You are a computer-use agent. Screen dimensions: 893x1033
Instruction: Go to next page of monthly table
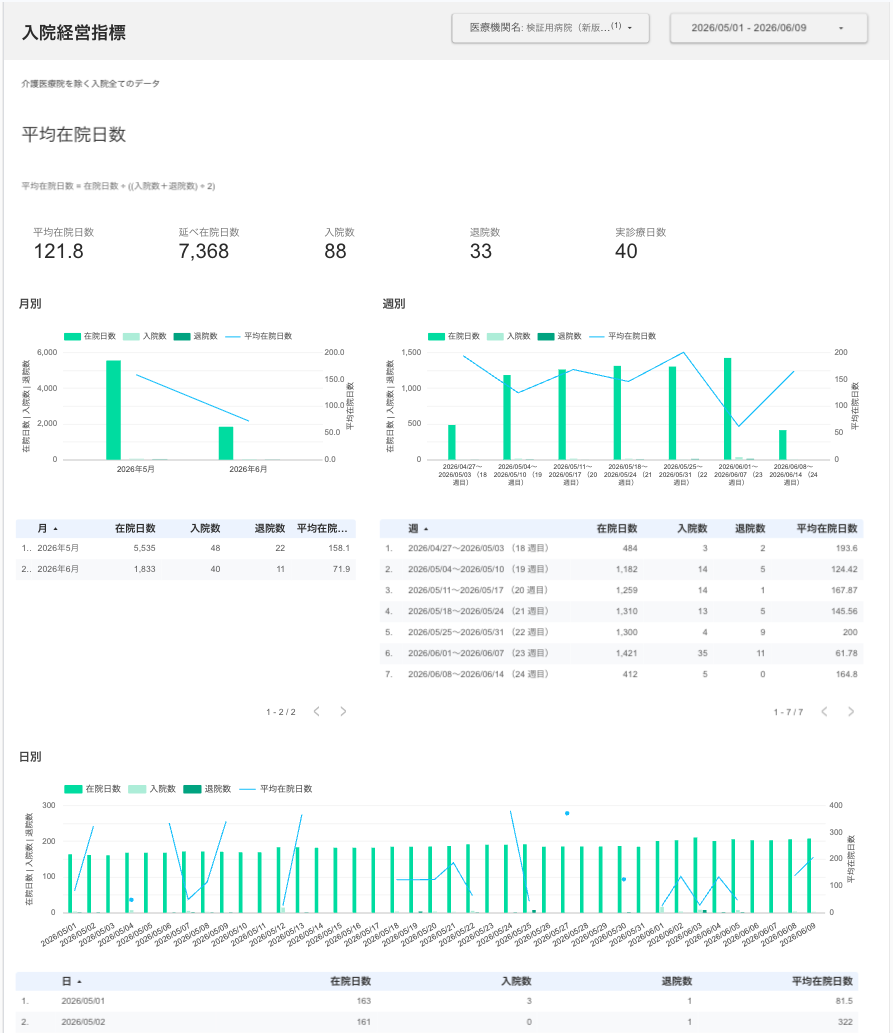343,712
